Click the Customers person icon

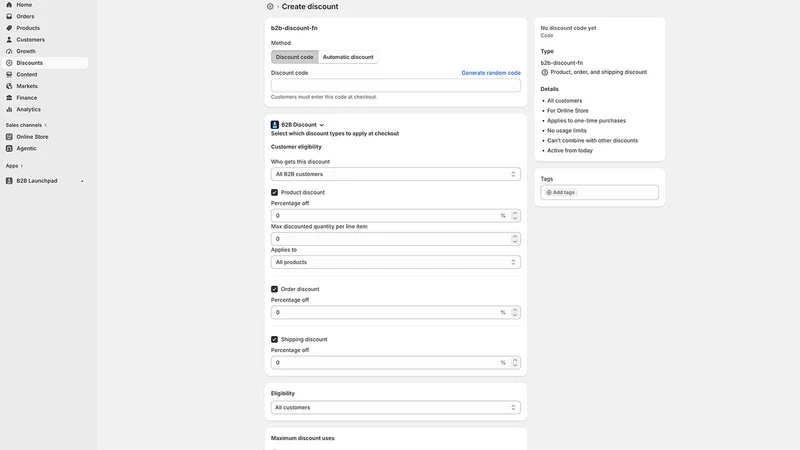[x=9, y=40]
